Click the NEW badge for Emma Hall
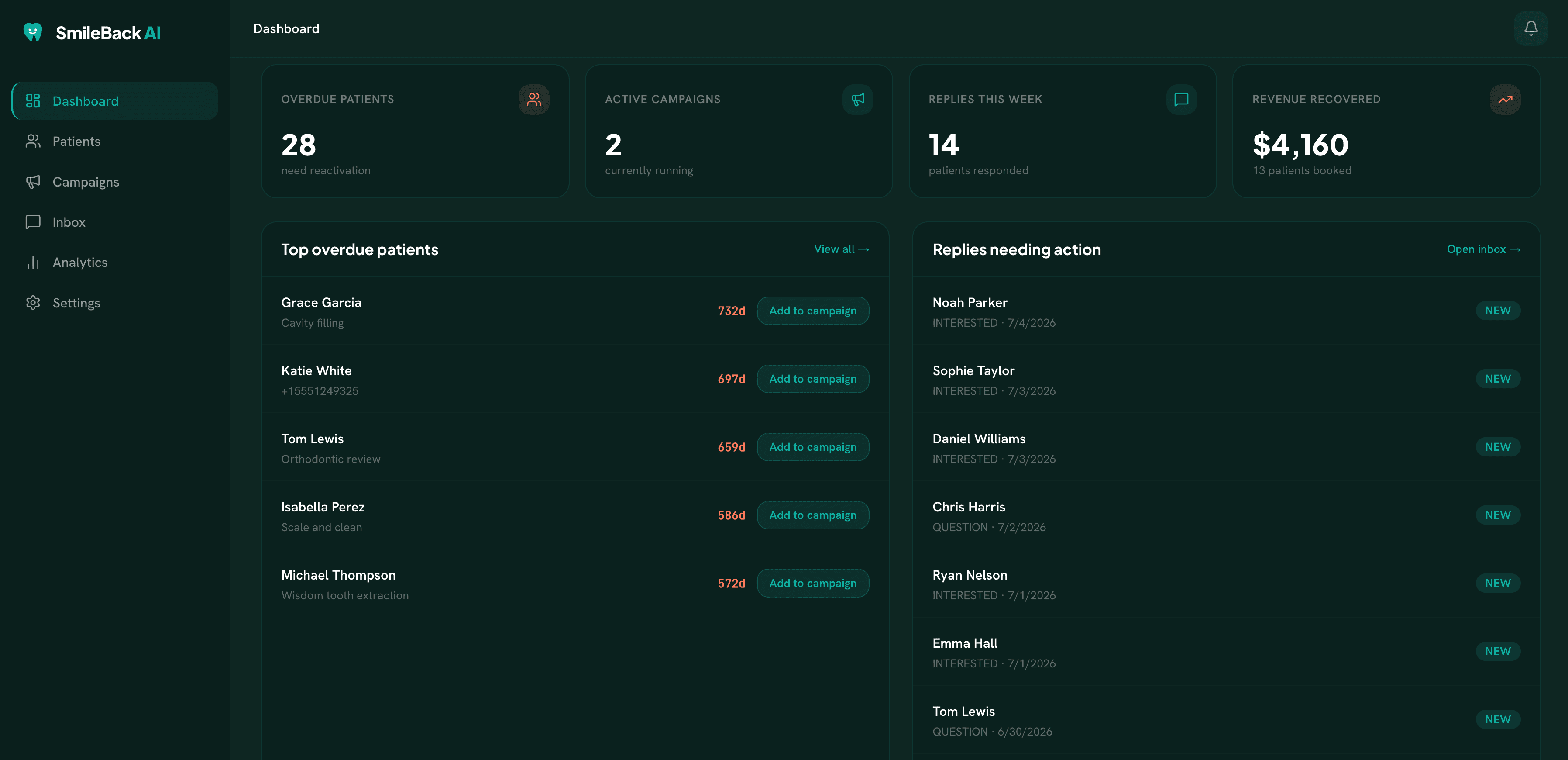This screenshot has height=760, width=1568. click(x=1497, y=652)
